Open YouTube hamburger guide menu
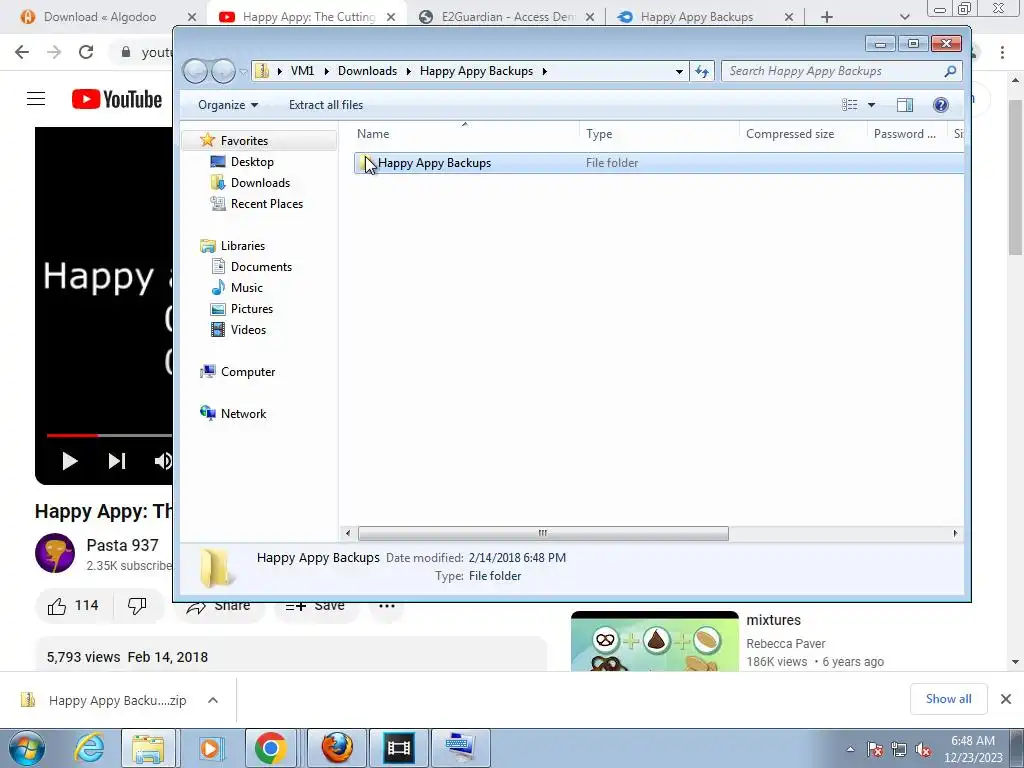The width and height of the screenshot is (1024, 768). coord(36,99)
